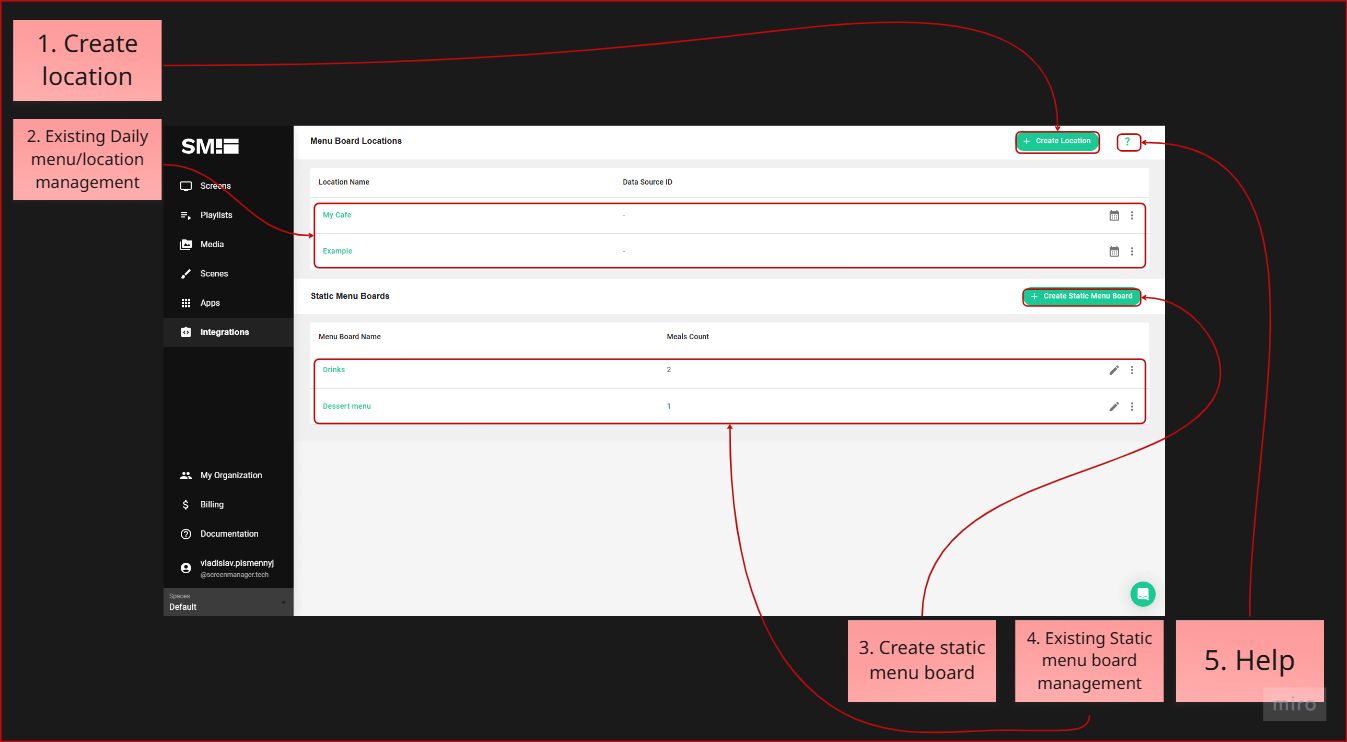
Task: Open My Organization page
Action: tap(228, 475)
